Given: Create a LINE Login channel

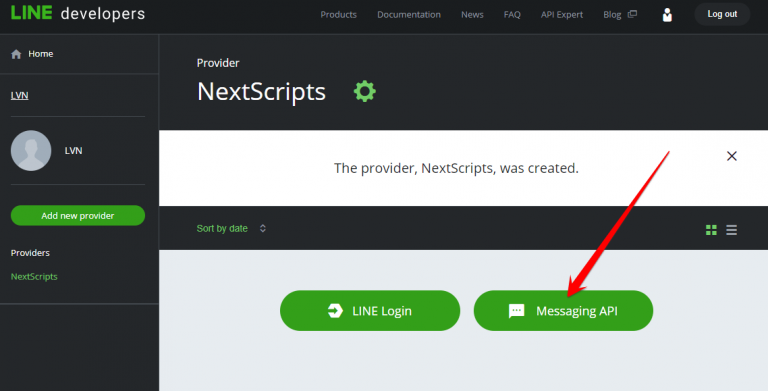Looking at the screenshot, I should click(370, 311).
